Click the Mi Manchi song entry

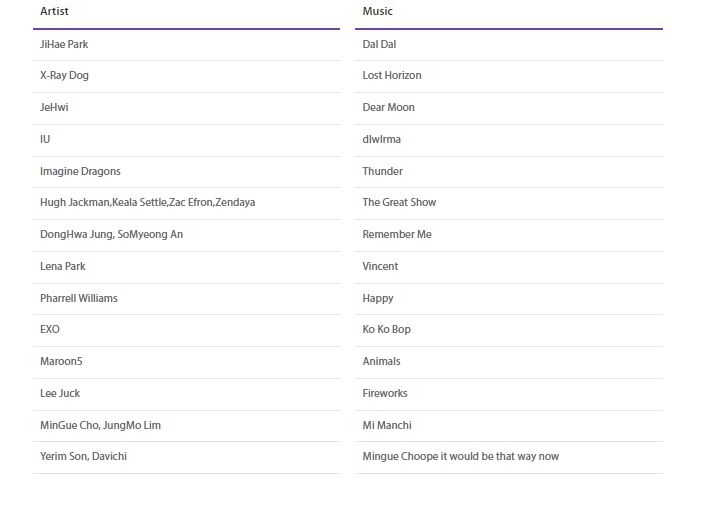point(387,425)
